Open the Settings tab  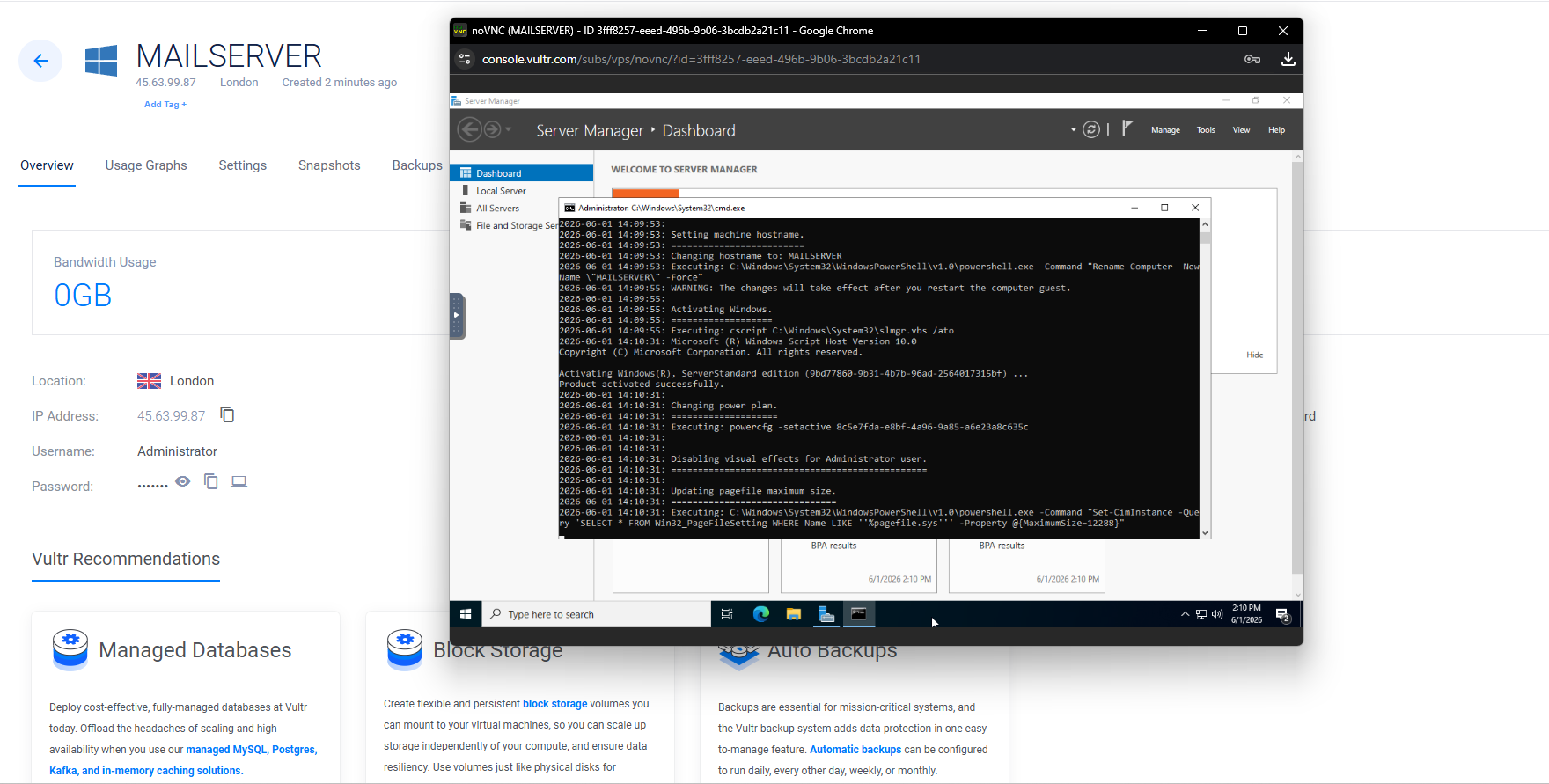click(243, 165)
